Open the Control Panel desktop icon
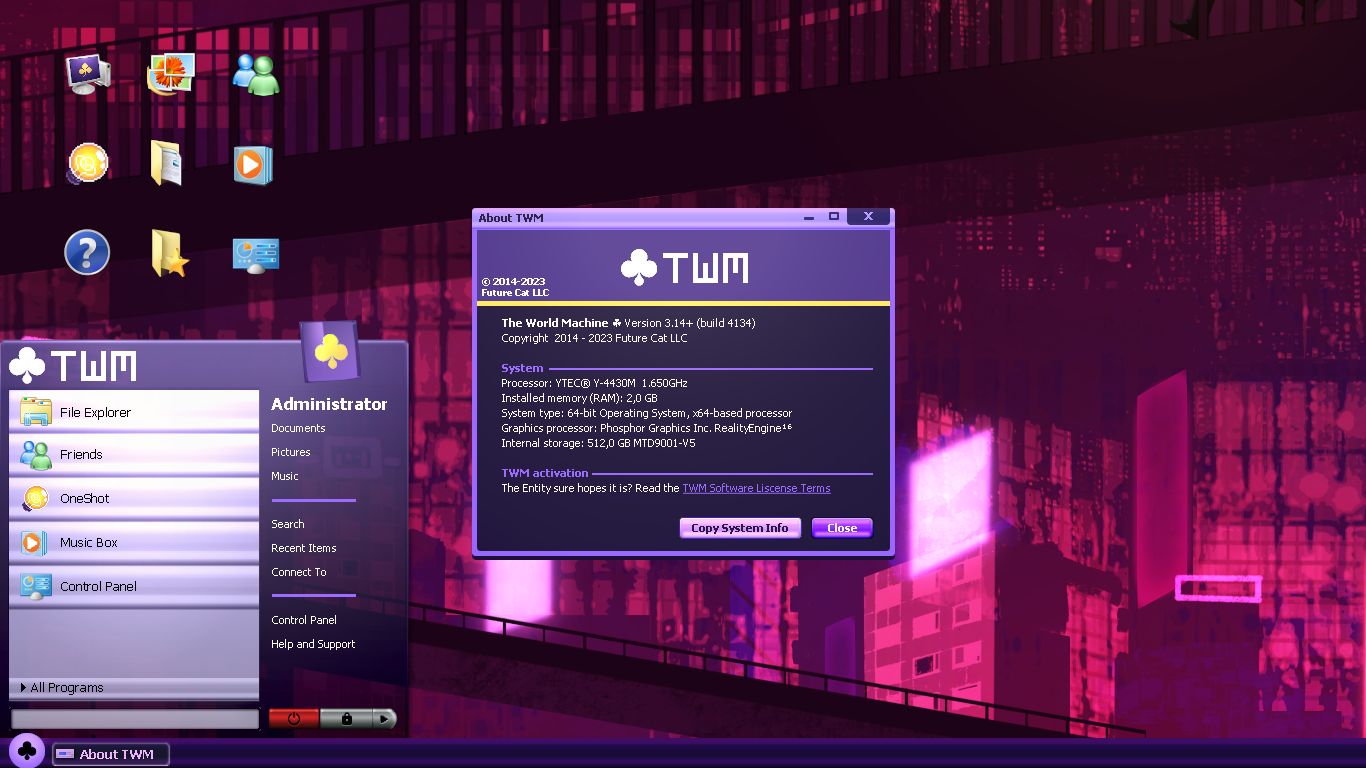The width and height of the screenshot is (1366, 768). (x=255, y=255)
